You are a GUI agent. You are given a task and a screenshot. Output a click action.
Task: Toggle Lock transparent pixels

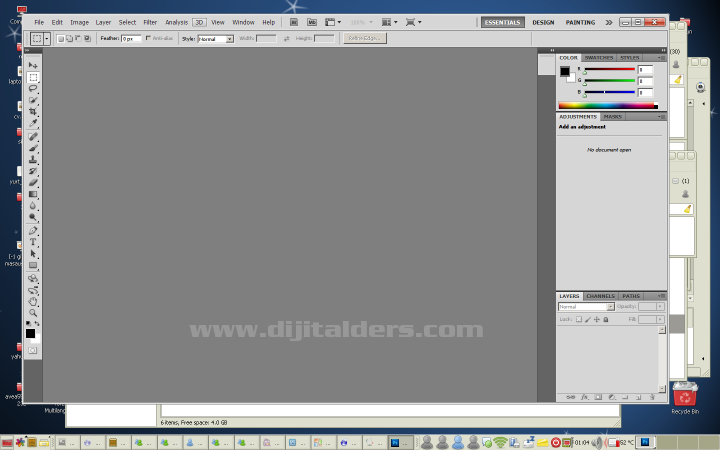(579, 319)
